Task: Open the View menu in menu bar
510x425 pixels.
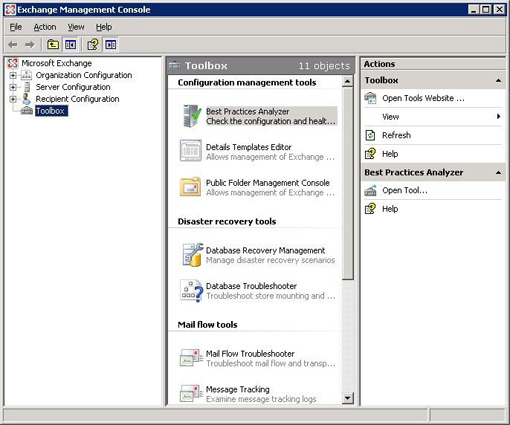Action: pyautogui.click(x=76, y=27)
